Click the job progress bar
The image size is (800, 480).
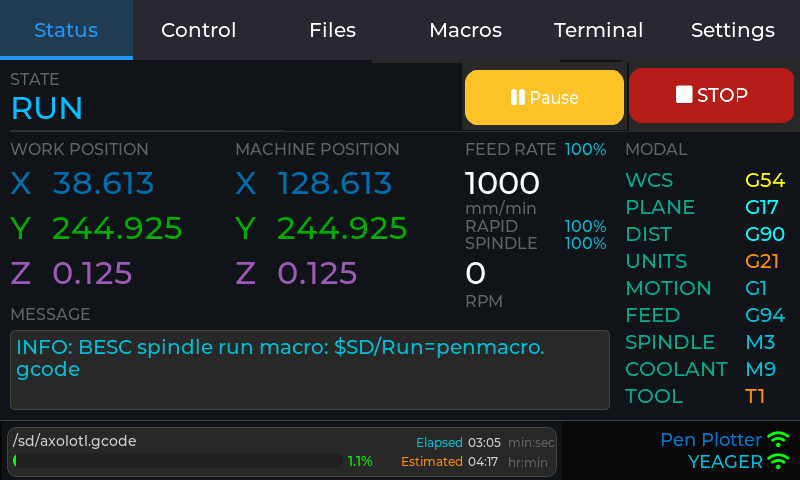click(x=178, y=461)
